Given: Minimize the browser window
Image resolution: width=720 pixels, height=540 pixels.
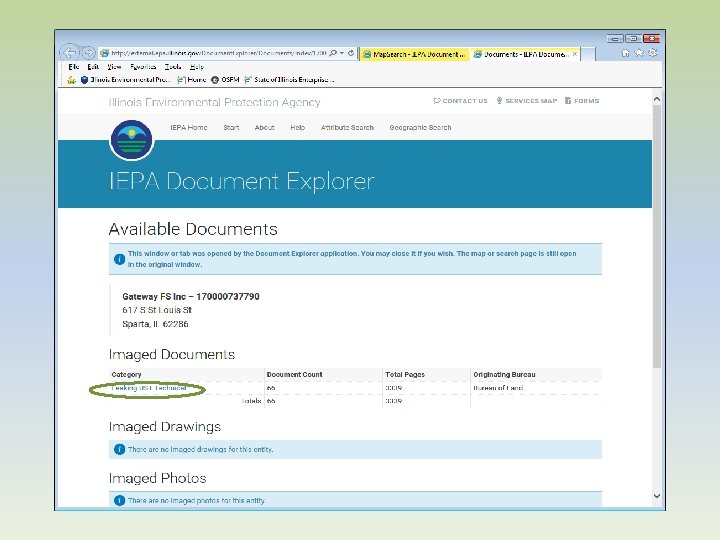Looking at the screenshot, I should 614,39.
